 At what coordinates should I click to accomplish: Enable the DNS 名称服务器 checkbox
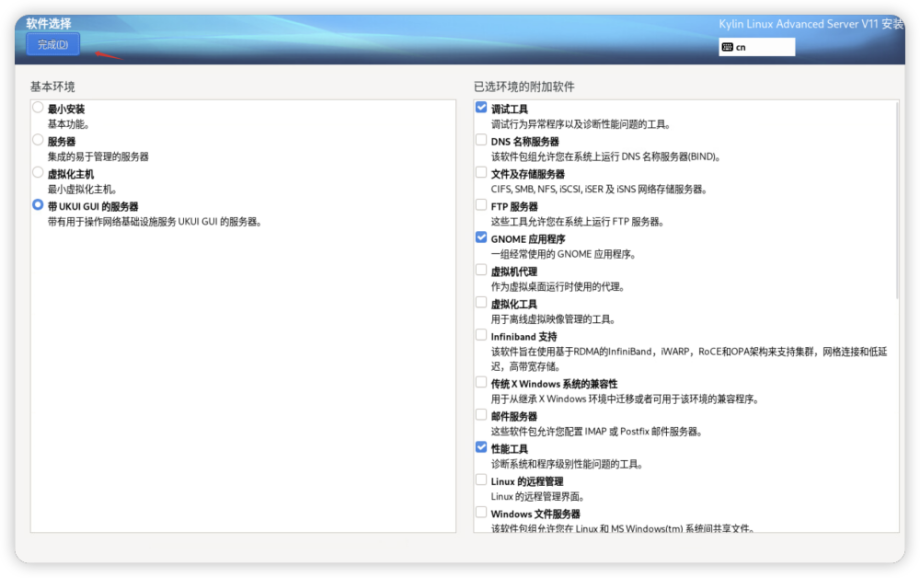click(x=481, y=140)
